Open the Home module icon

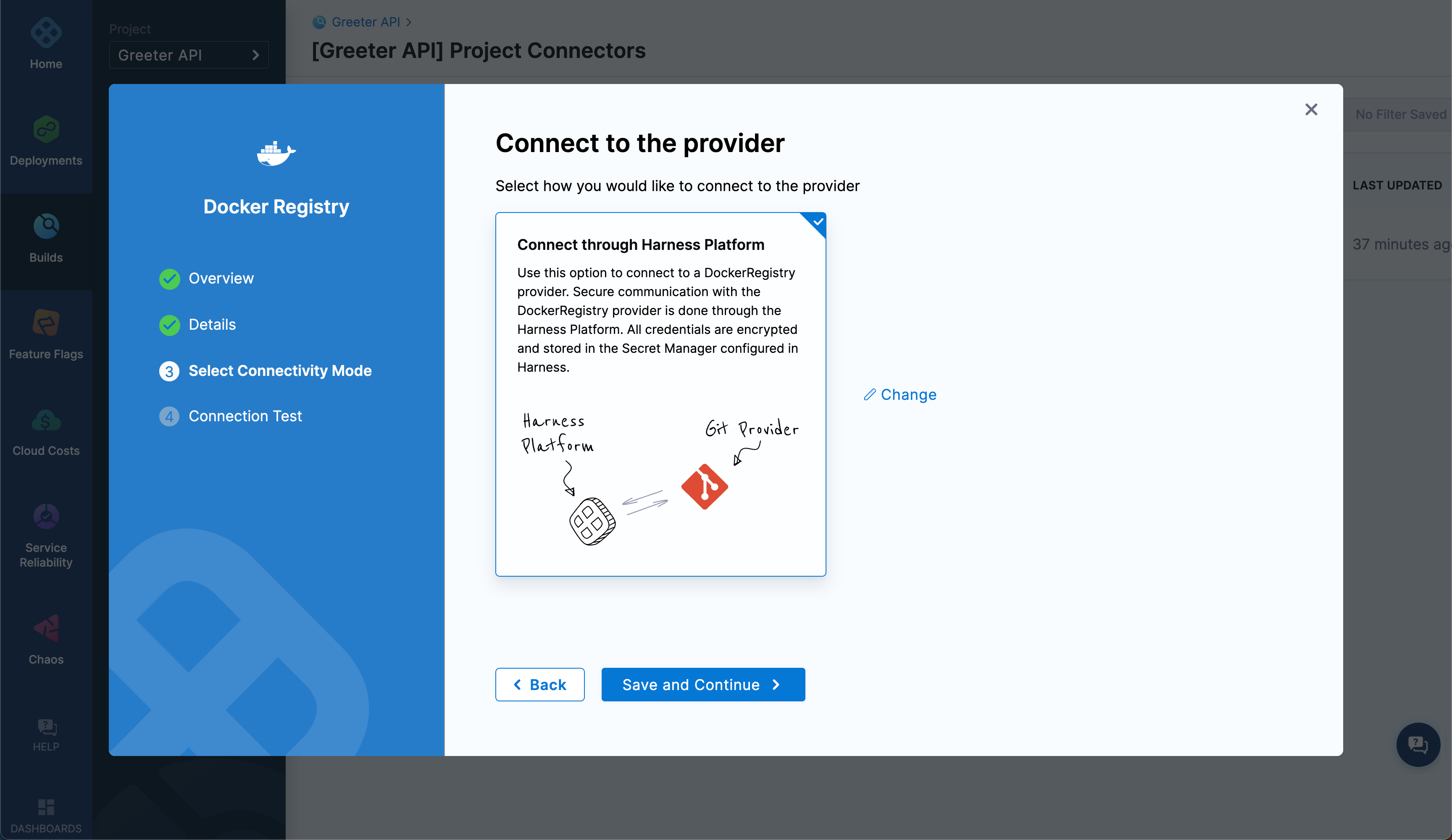click(x=46, y=33)
